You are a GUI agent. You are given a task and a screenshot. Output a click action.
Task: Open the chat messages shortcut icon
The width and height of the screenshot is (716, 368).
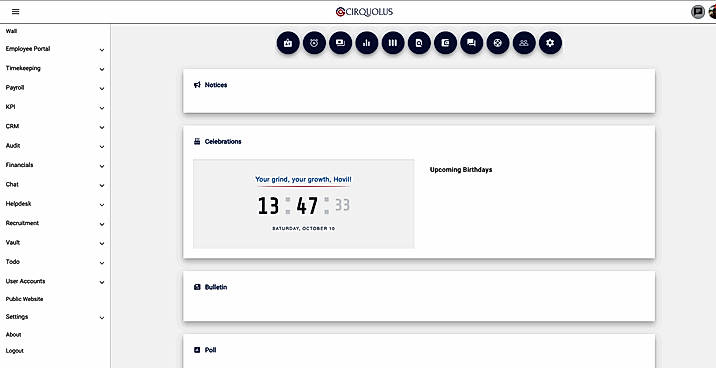[472, 43]
